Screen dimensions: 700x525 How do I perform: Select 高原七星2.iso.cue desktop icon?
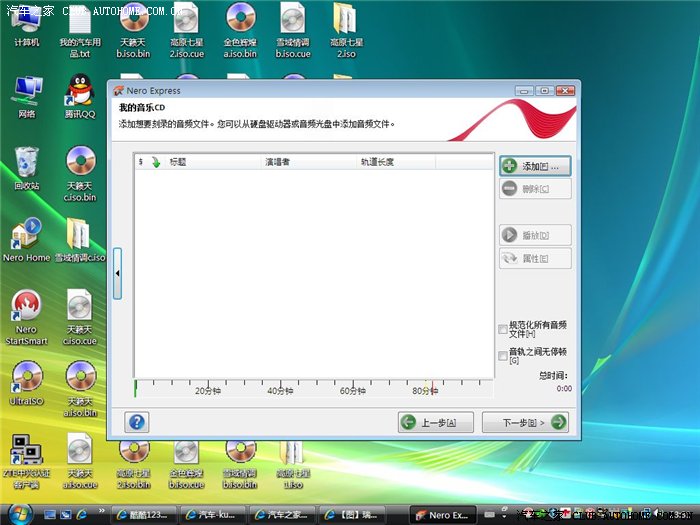point(186,30)
